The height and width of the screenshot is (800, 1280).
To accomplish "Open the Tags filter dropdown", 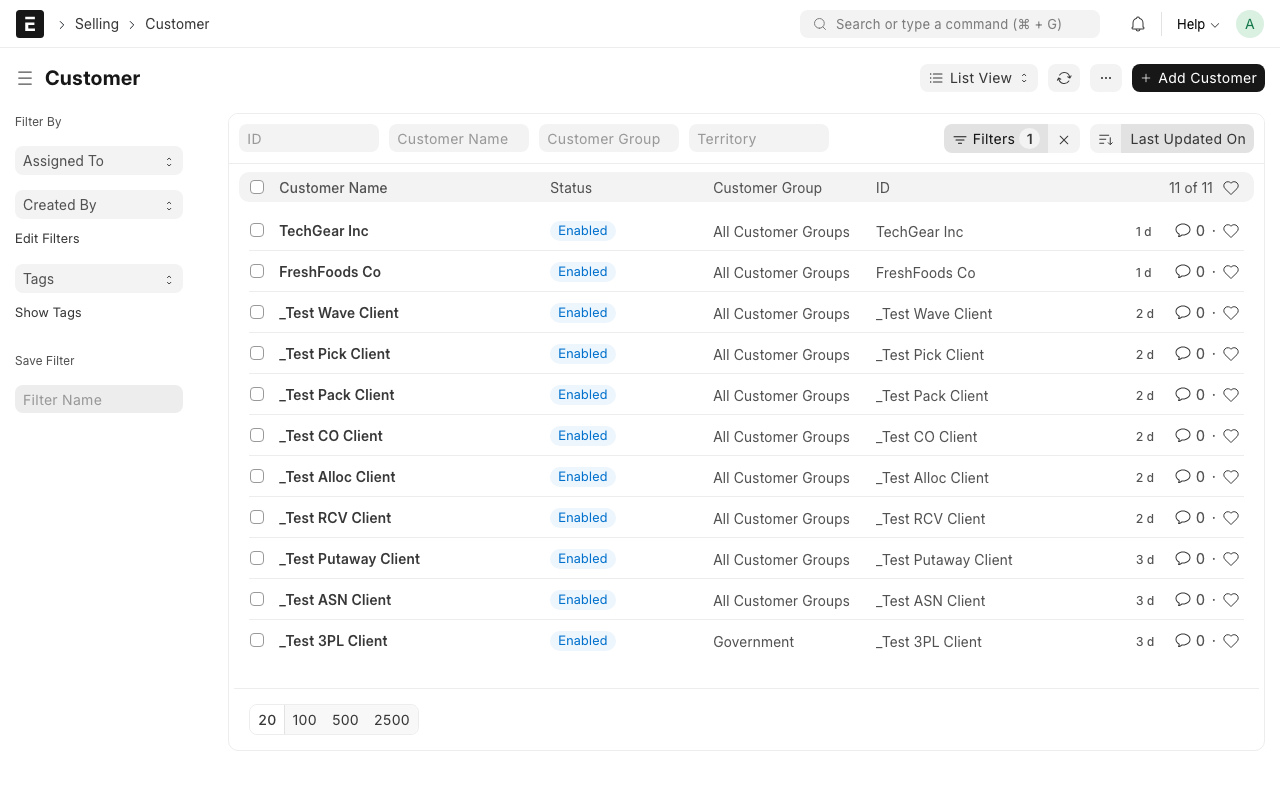I will pos(98,278).
